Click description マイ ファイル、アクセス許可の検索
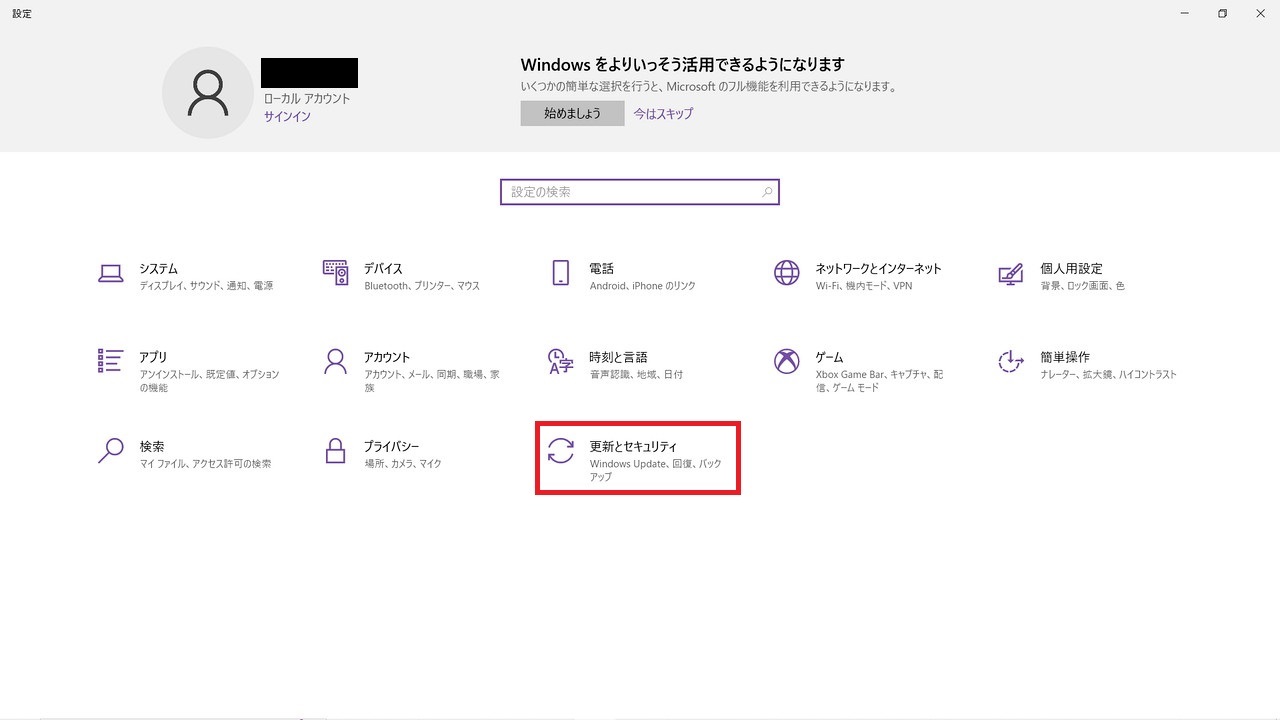The height and width of the screenshot is (720, 1280). [x=205, y=464]
